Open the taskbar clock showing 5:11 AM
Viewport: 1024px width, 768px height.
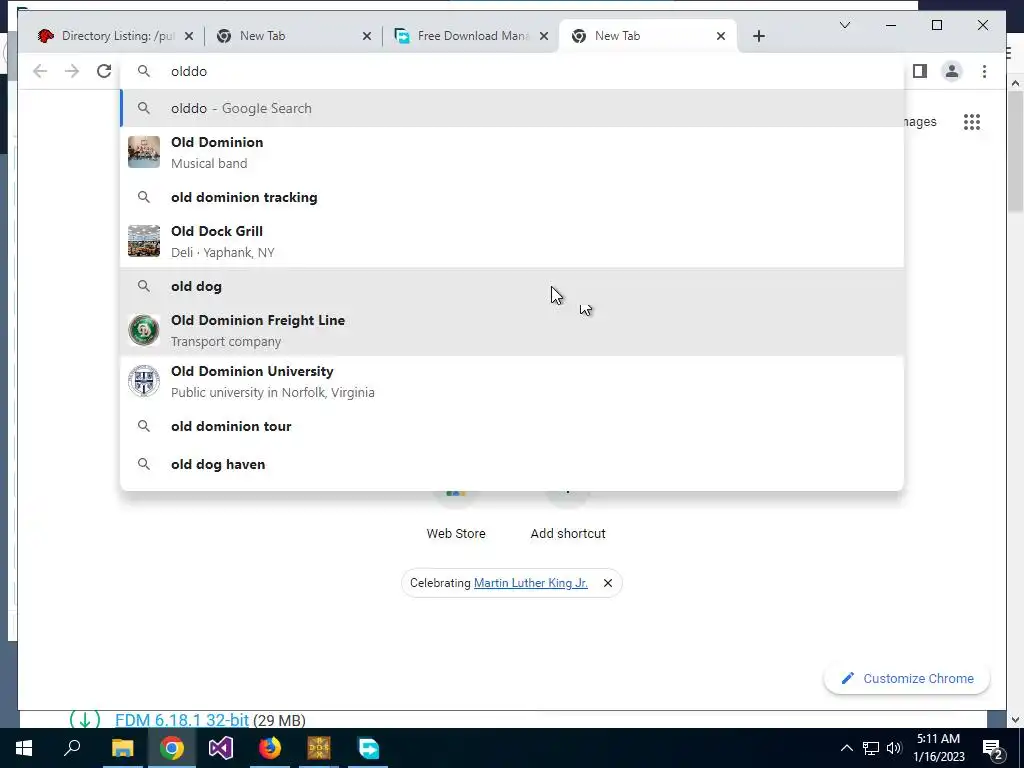(x=938, y=748)
